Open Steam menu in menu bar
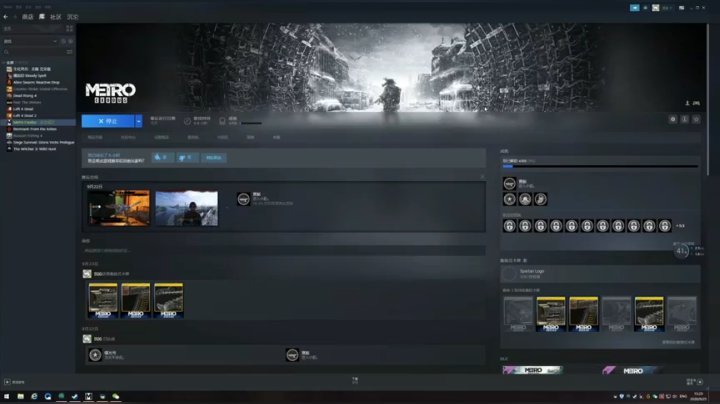The height and width of the screenshot is (404, 720). 8,7
